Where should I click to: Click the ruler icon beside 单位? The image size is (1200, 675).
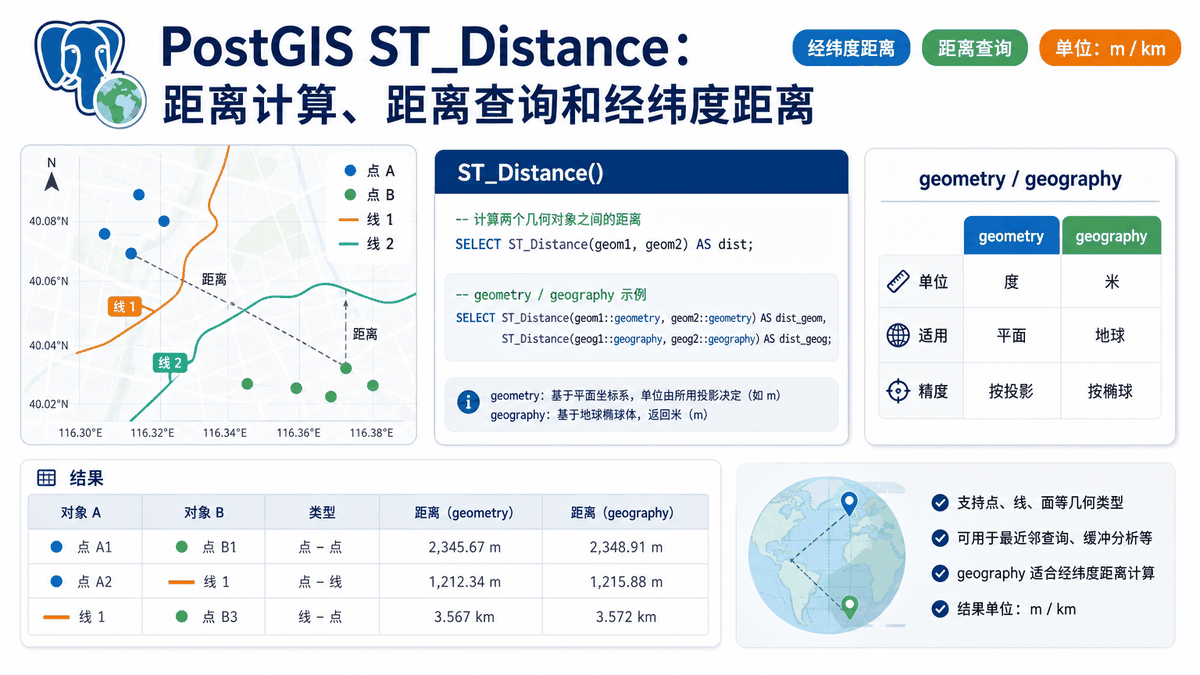point(898,282)
